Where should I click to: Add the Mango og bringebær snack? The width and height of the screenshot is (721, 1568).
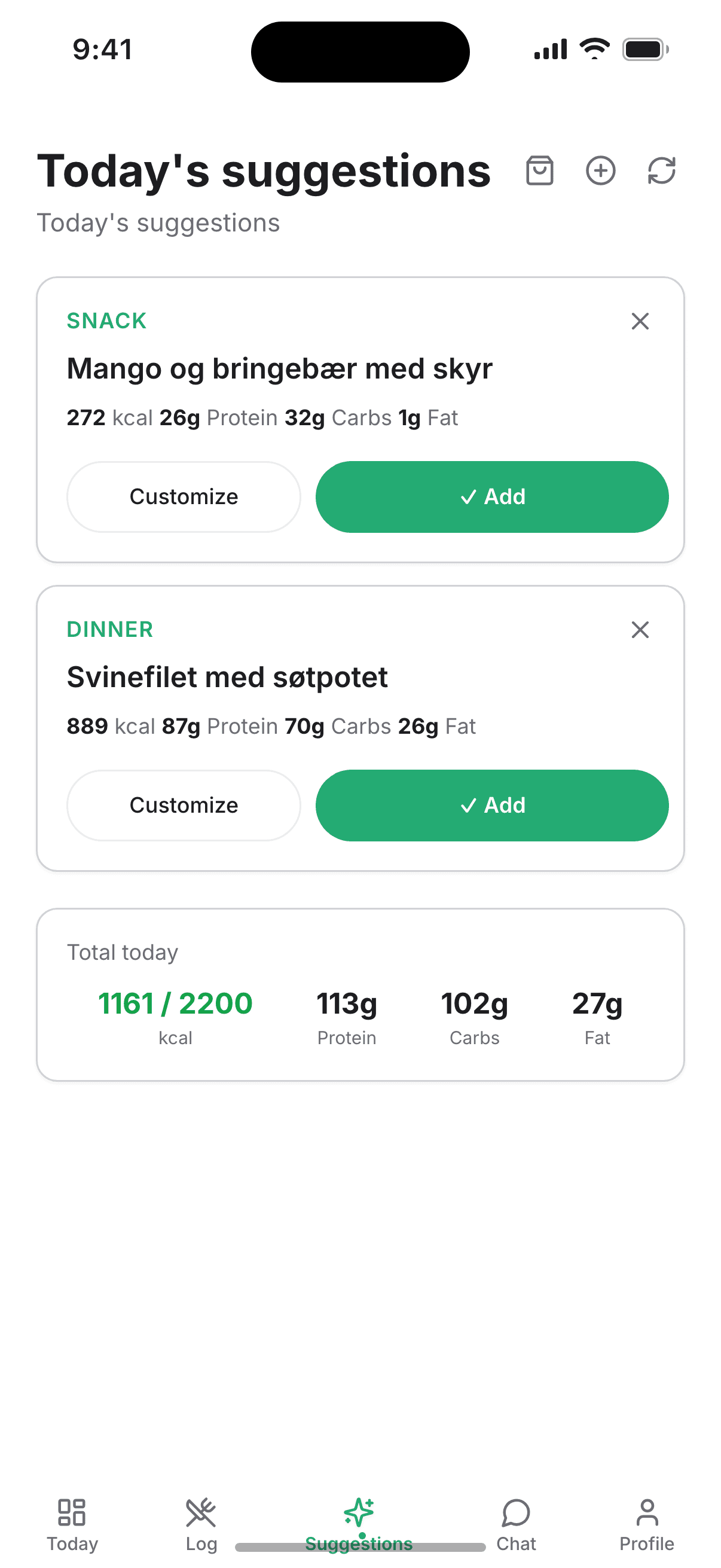tap(491, 497)
